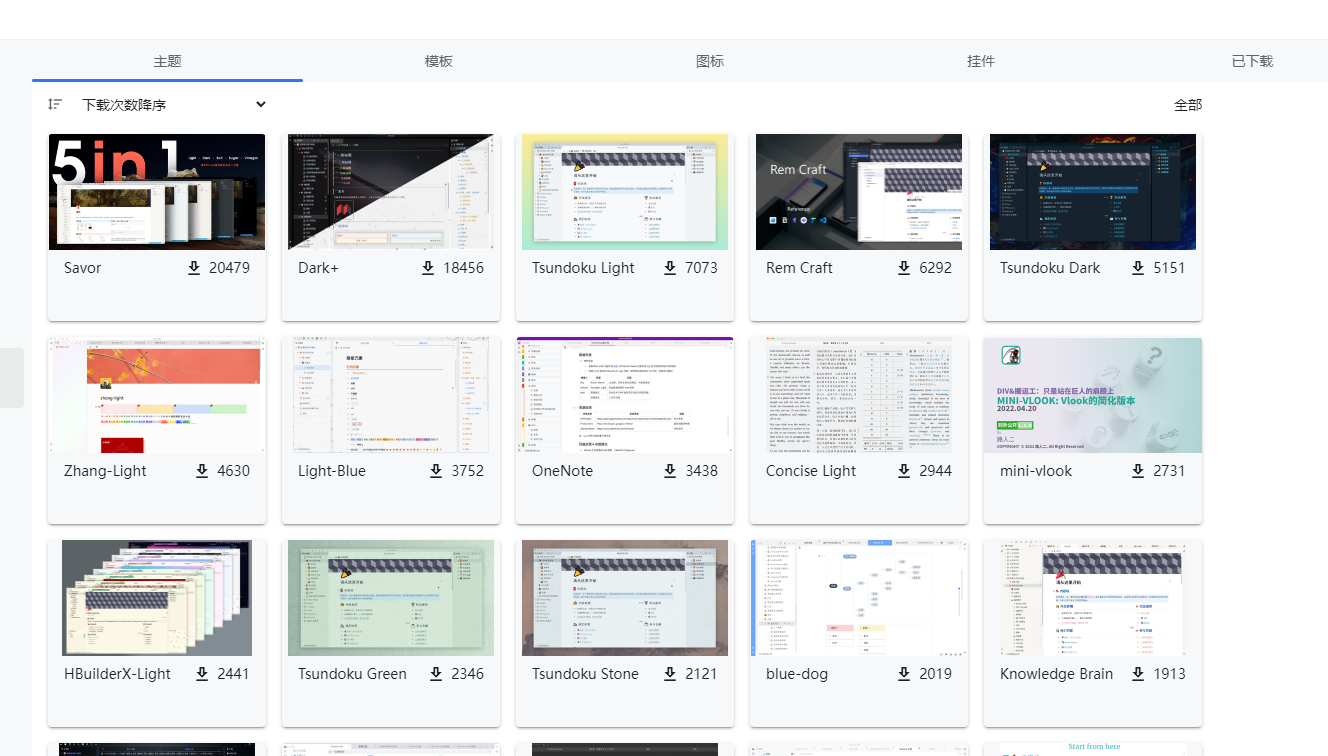Click the Tsundoku Light theme name

[x=583, y=268]
